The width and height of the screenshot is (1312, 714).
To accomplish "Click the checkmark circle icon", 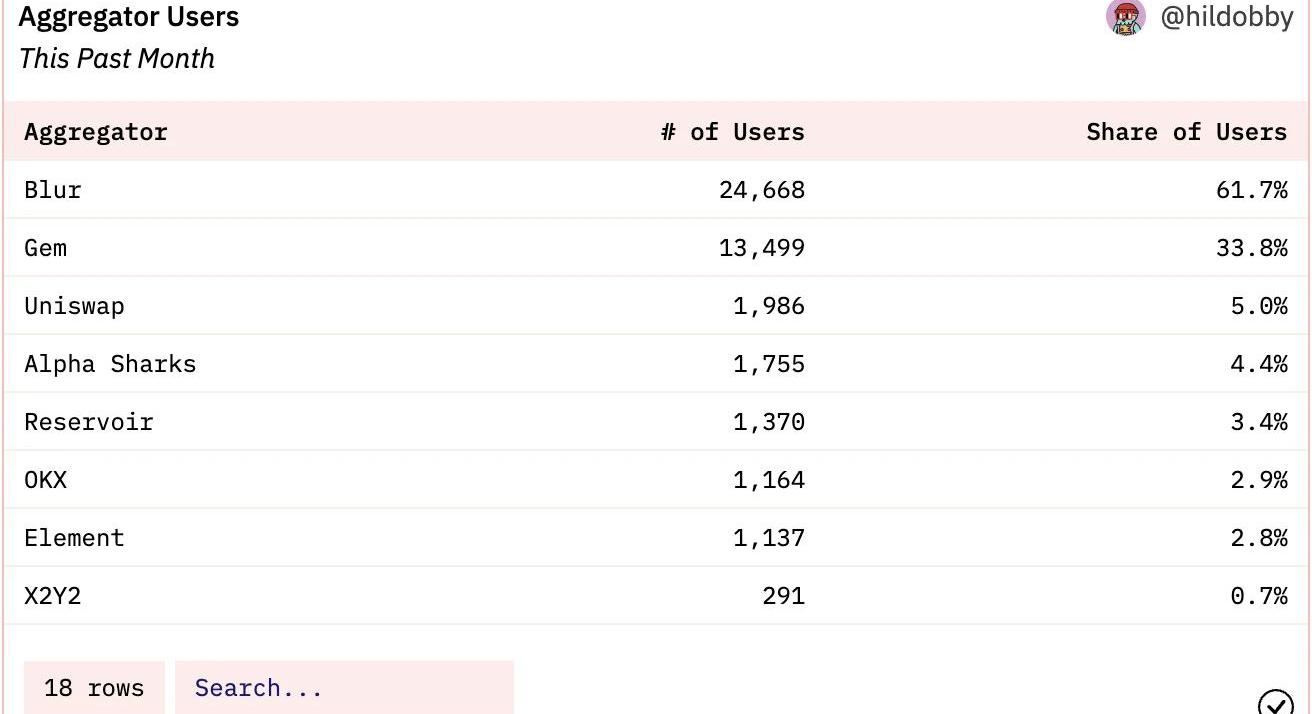I will tap(1275, 702).
